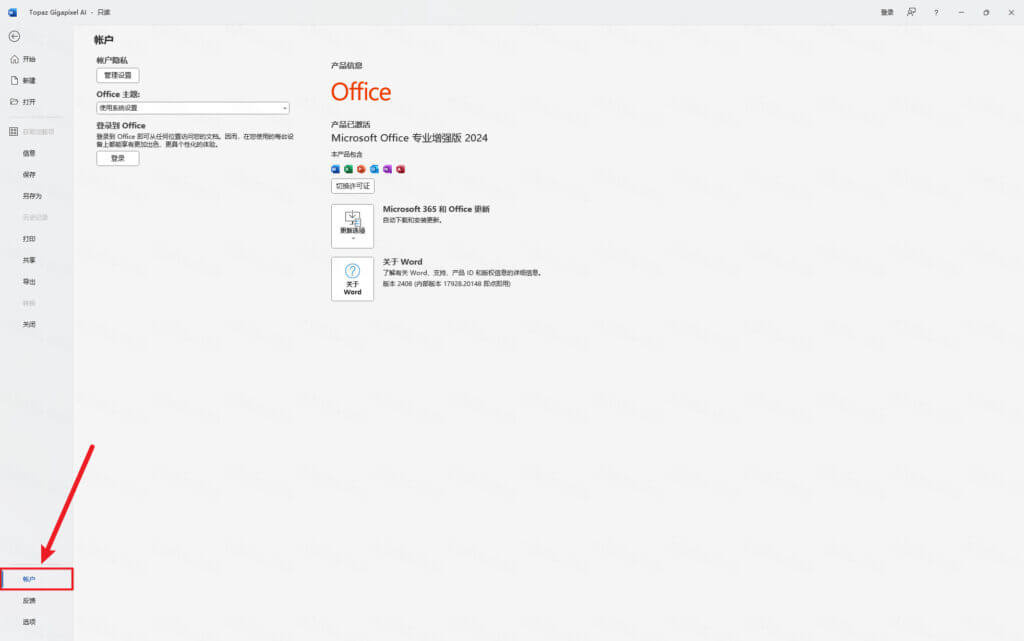The width and height of the screenshot is (1024, 641).
Task: Open 选项 options at sidebar bottom
Action: pos(29,622)
